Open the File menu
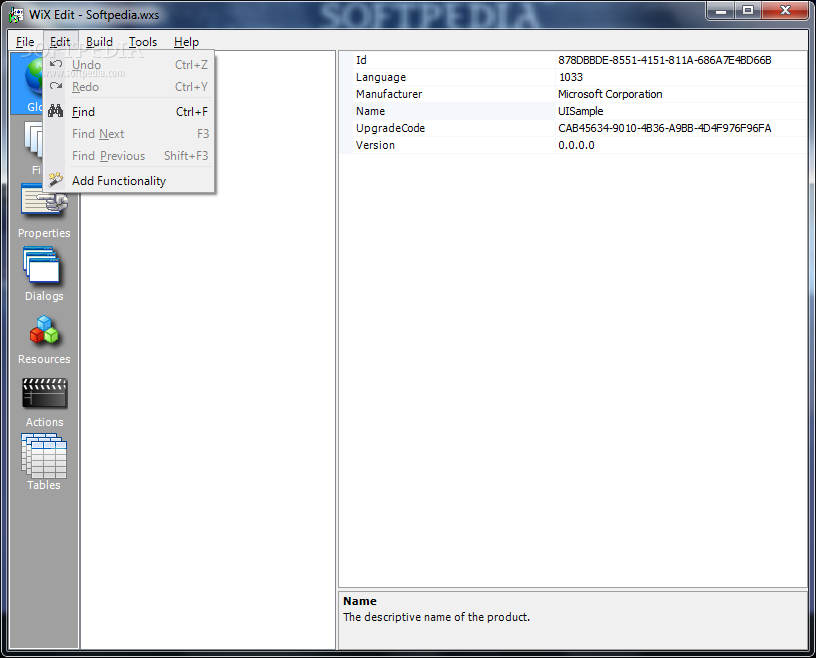Screen dimensions: 816x658 25,42
